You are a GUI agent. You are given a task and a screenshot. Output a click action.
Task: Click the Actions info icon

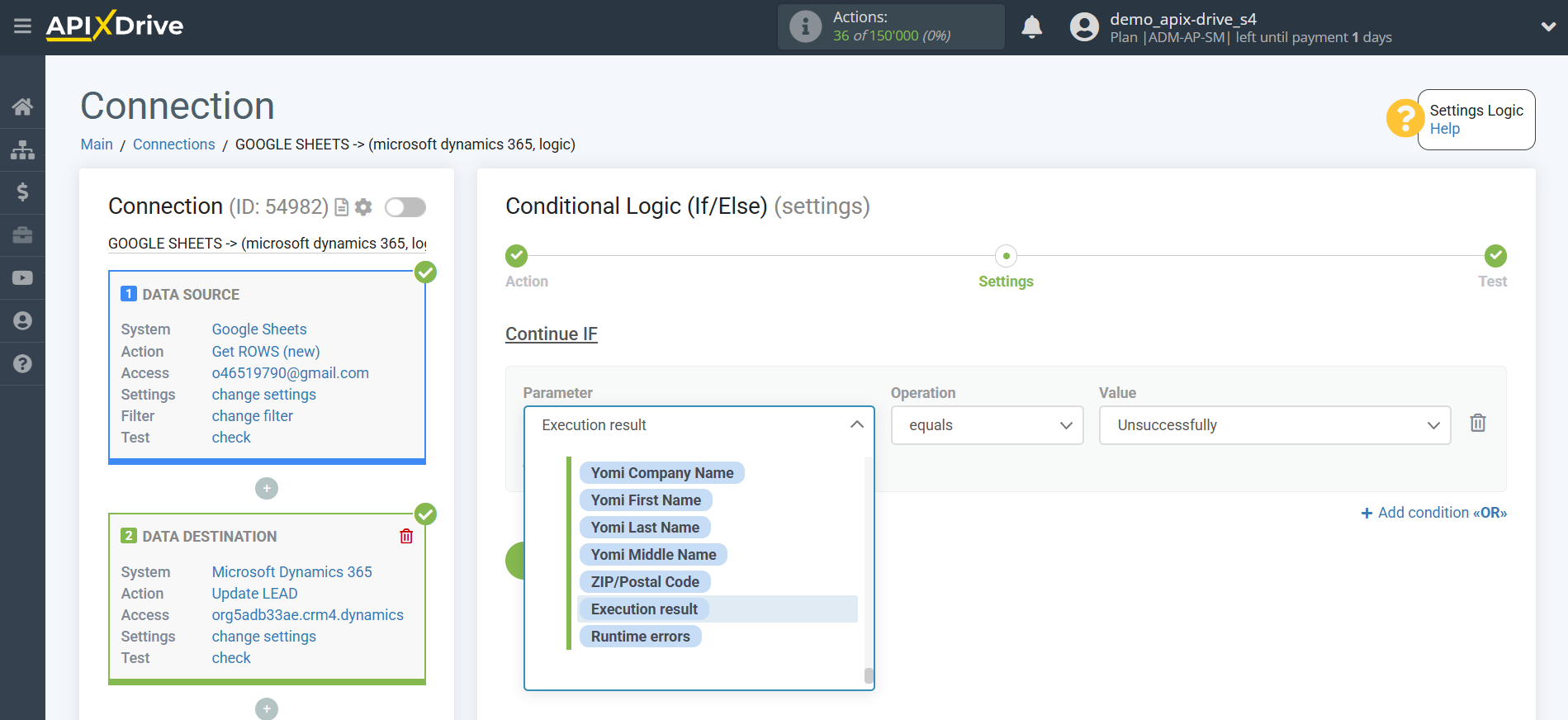(x=805, y=26)
